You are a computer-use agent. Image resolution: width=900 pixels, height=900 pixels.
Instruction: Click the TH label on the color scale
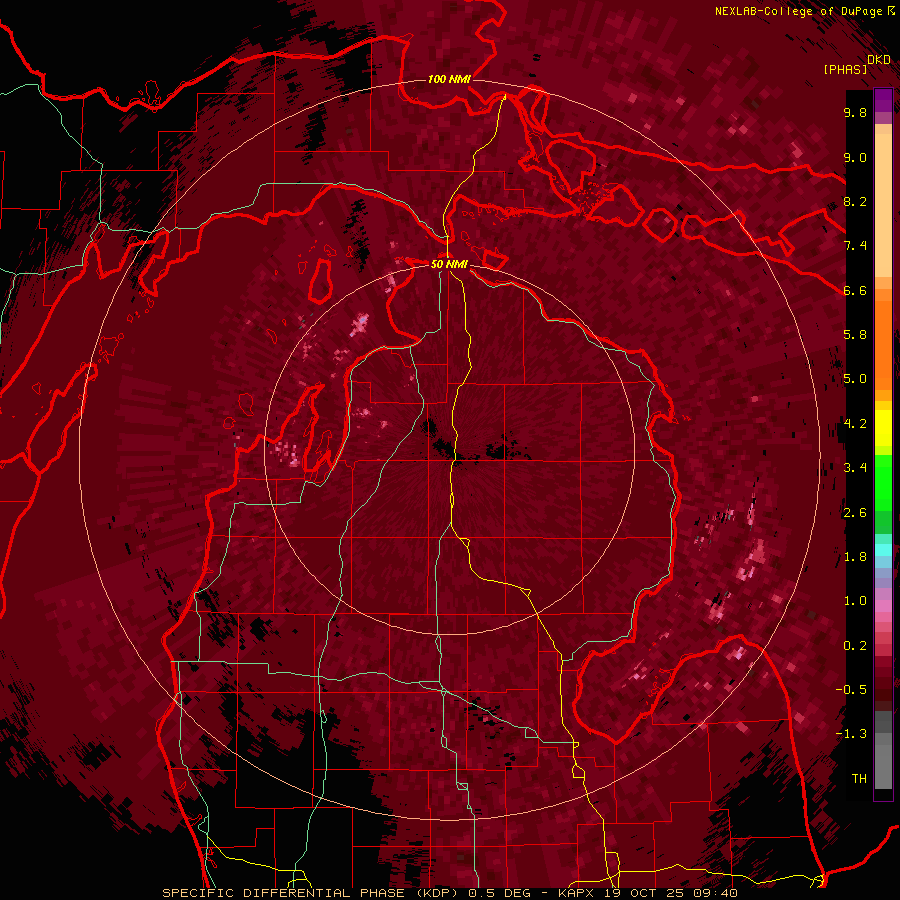click(859, 779)
